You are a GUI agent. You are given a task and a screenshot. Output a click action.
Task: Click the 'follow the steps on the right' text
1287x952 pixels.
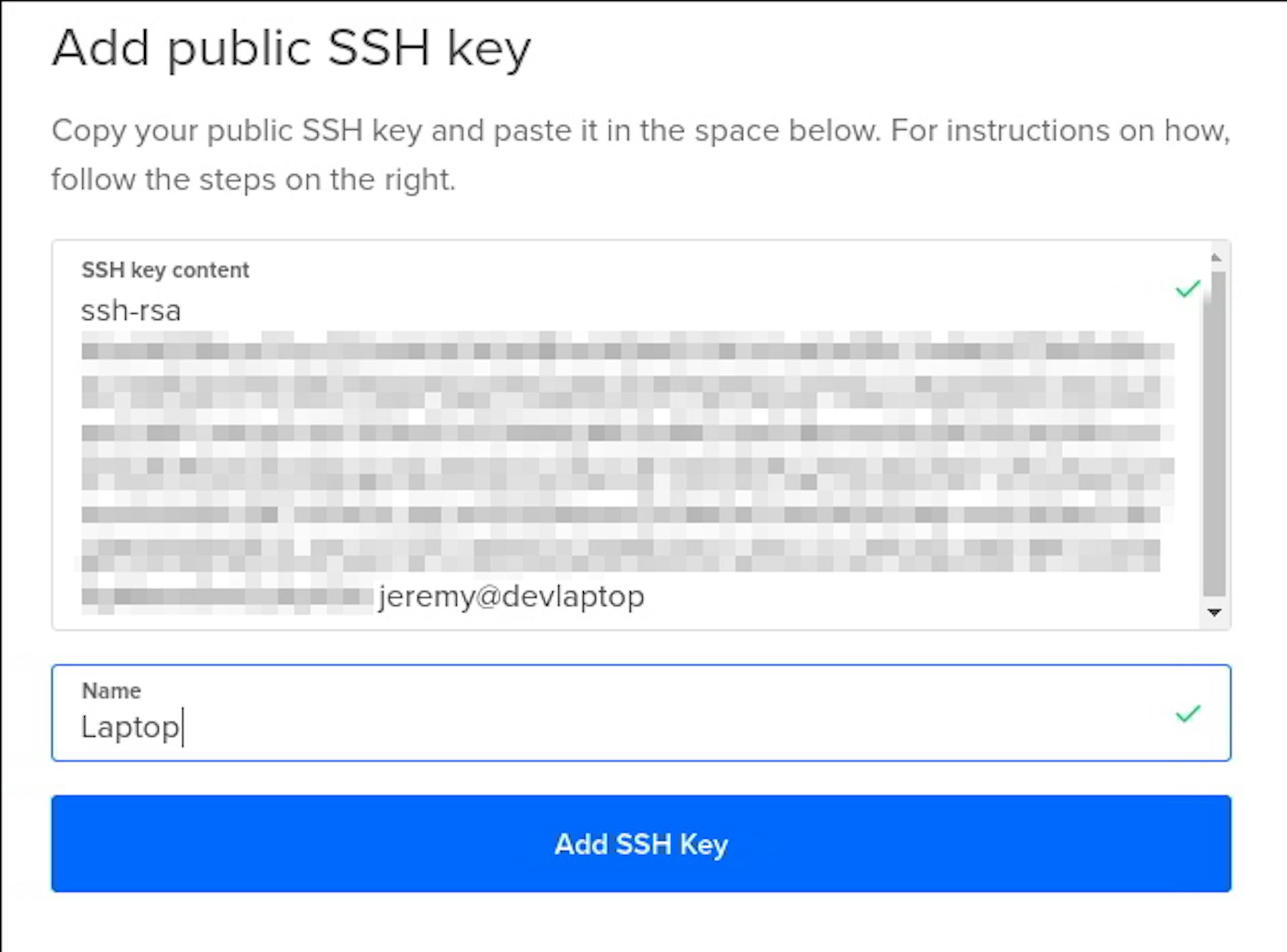point(253,180)
